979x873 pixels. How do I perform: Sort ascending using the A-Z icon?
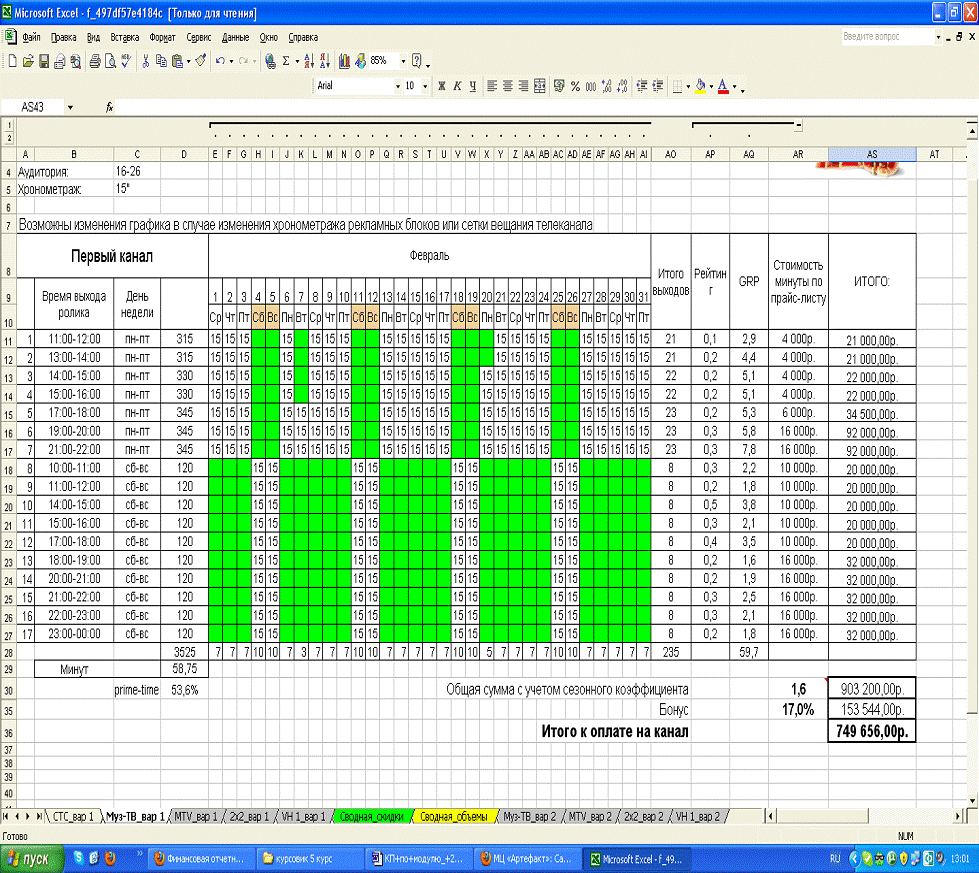308,61
